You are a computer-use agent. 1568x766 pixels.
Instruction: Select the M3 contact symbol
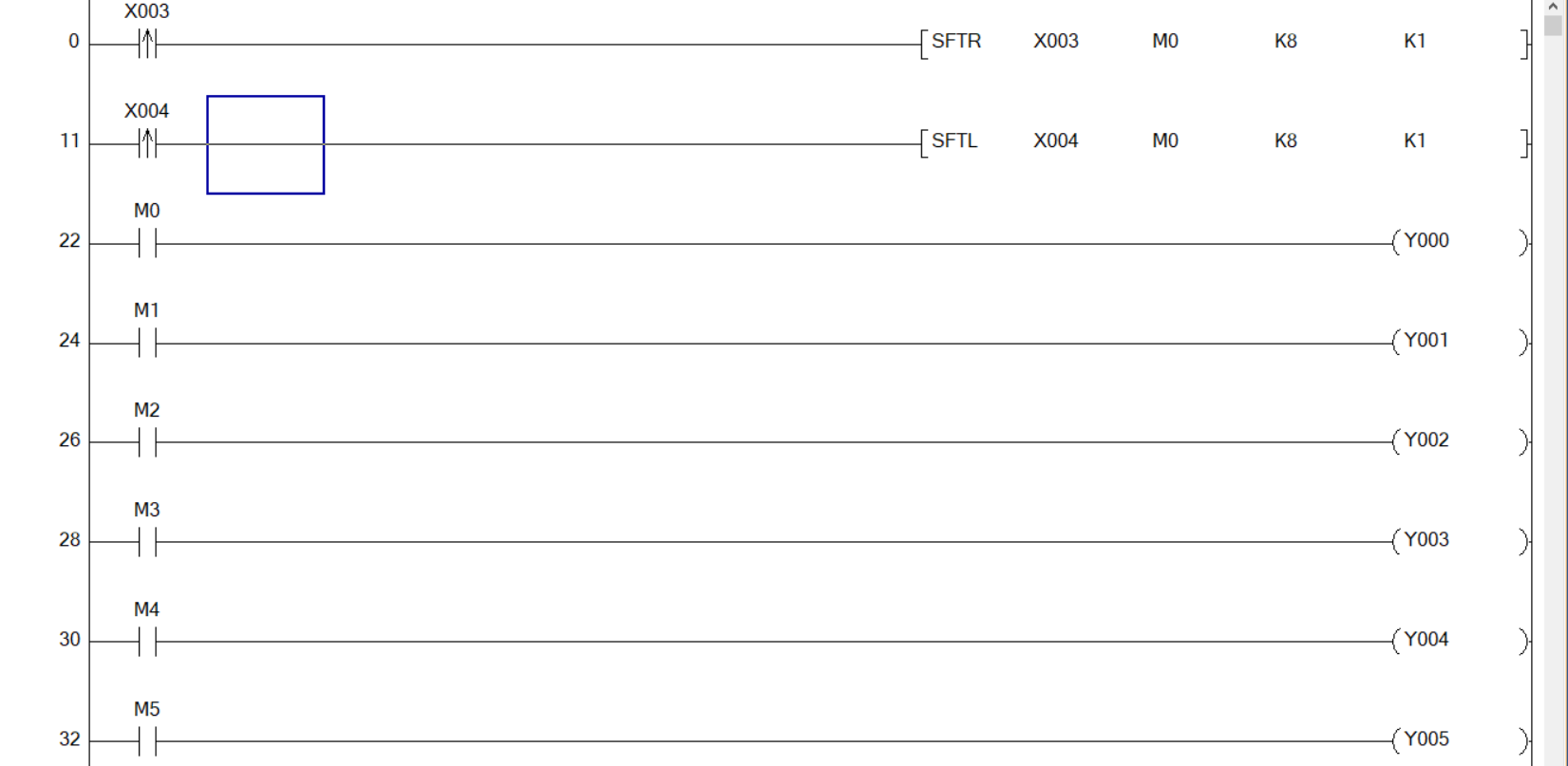[147, 542]
